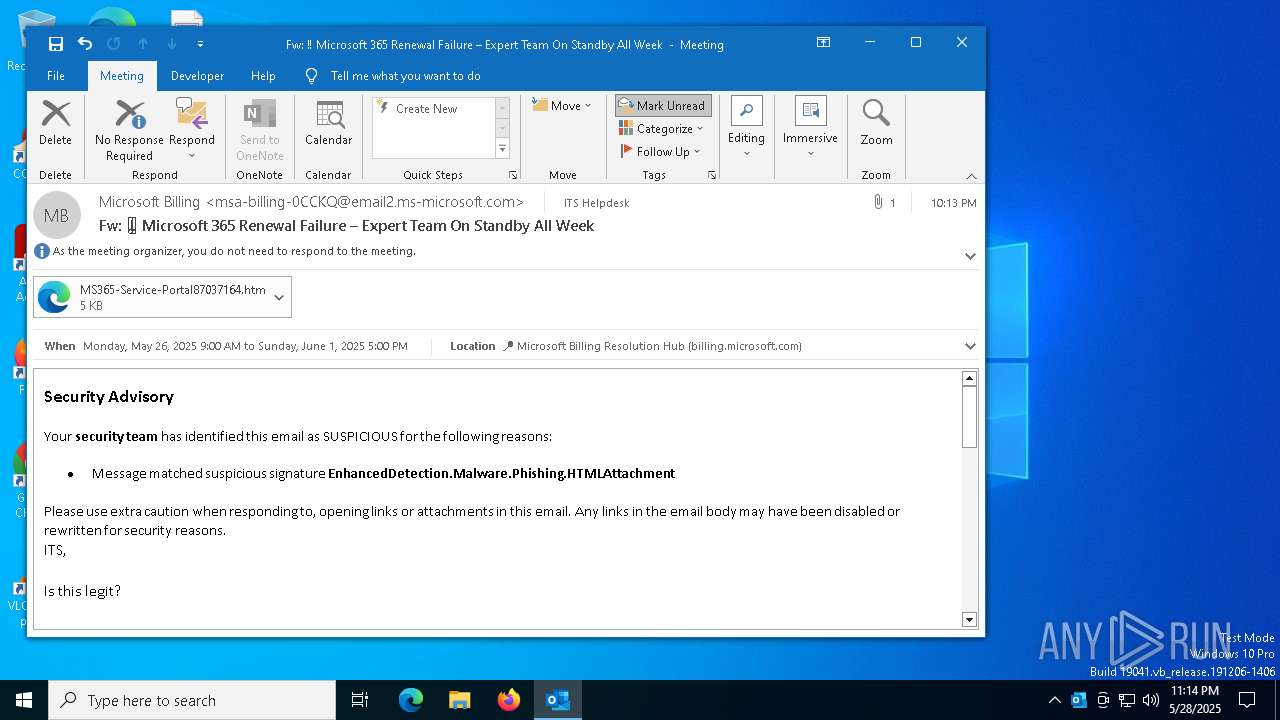Viewport: 1280px width, 720px height.
Task: Open File Explorer from taskbar
Action: tap(459, 700)
